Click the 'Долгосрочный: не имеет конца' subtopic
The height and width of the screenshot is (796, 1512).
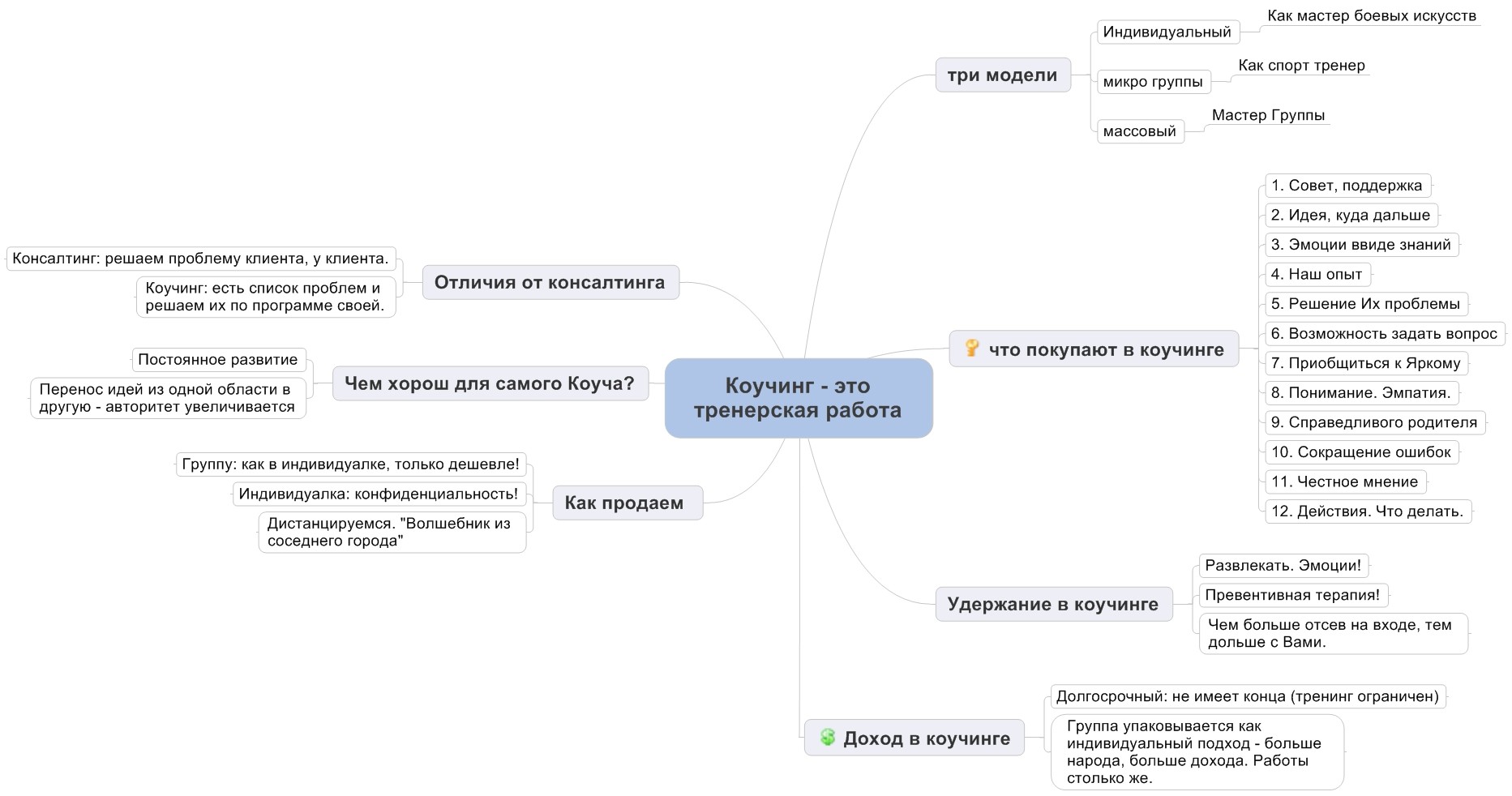1249,696
